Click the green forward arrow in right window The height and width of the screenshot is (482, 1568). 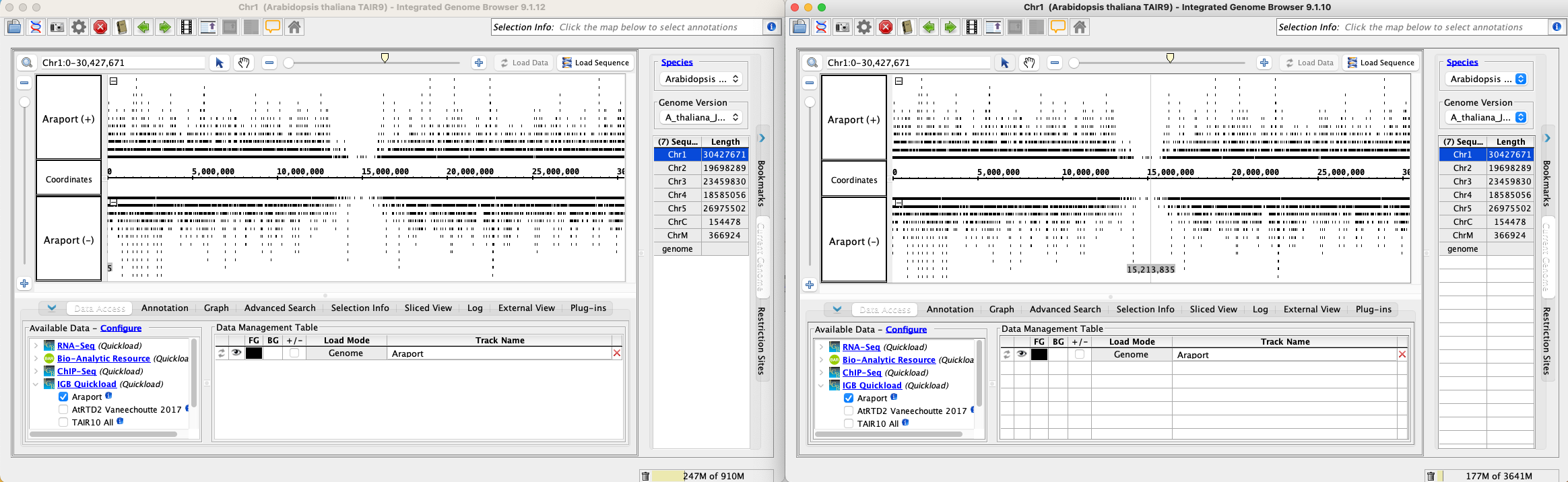click(950, 27)
